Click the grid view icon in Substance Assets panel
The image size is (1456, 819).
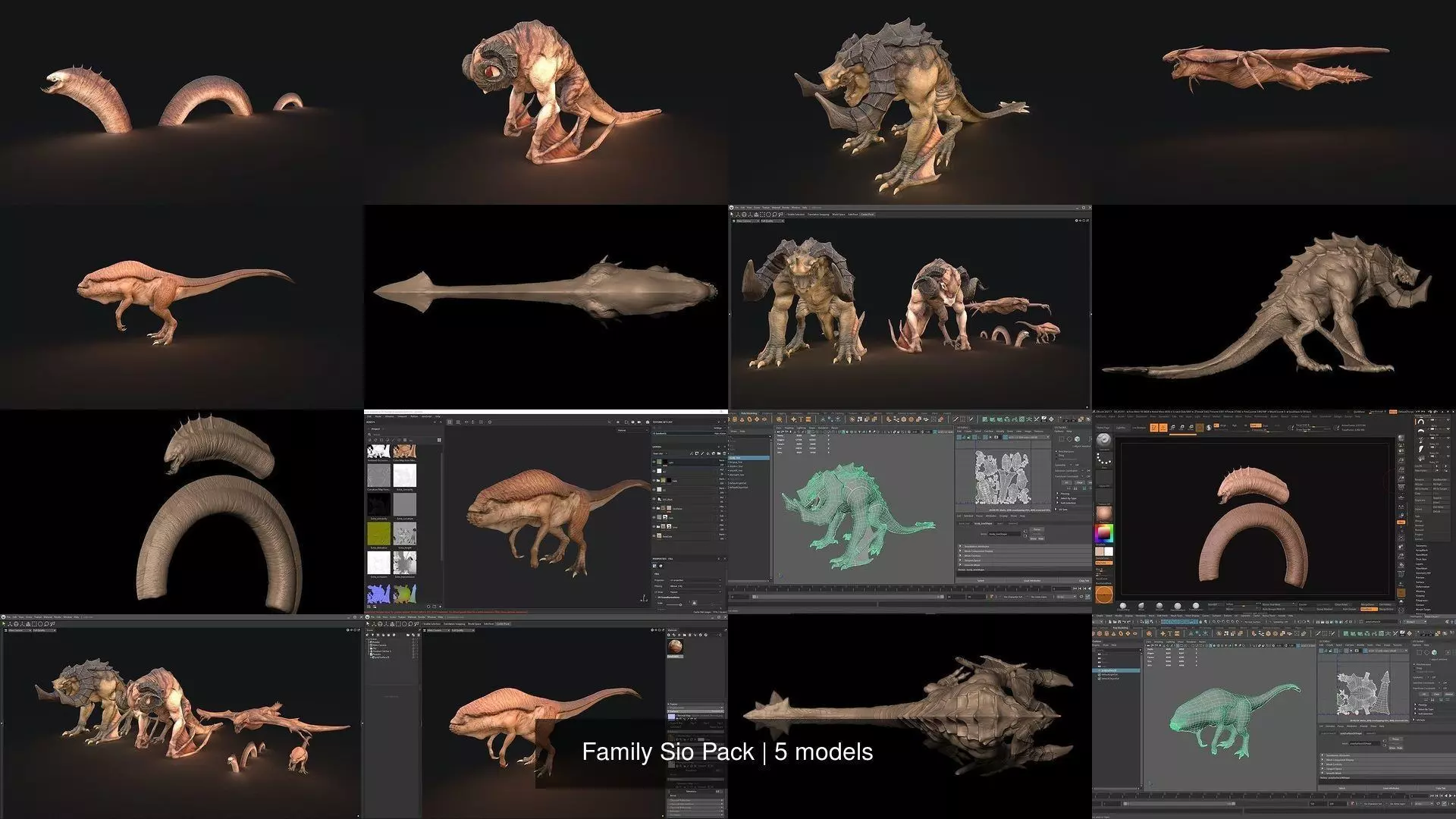pyautogui.click(x=439, y=440)
